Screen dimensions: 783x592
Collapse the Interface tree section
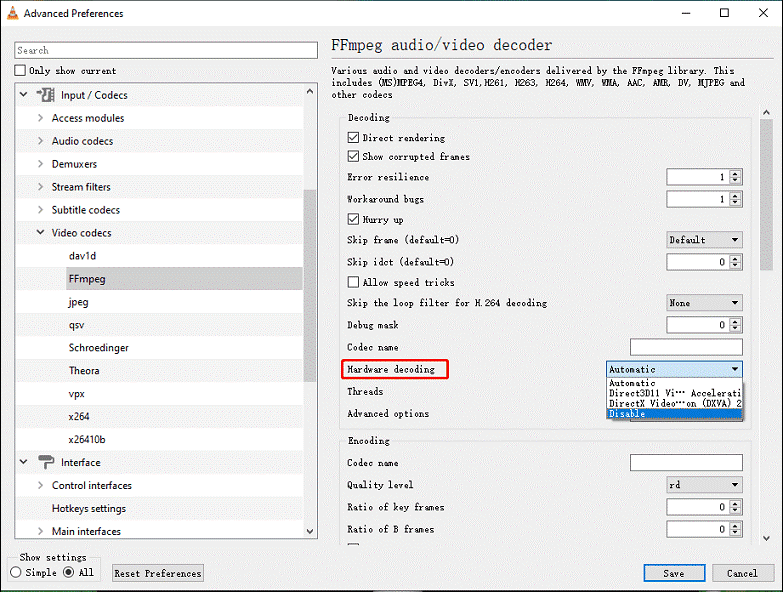(x=23, y=462)
